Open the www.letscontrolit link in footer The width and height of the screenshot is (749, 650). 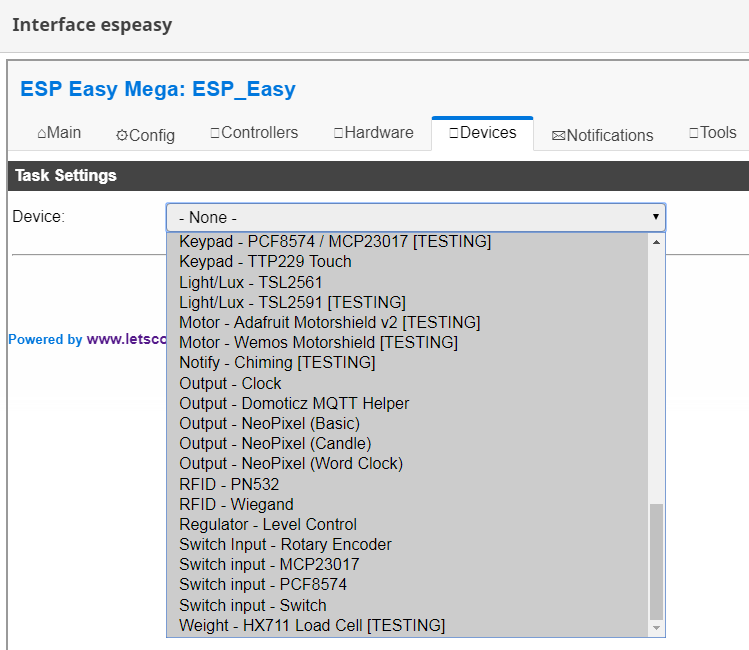[127, 339]
